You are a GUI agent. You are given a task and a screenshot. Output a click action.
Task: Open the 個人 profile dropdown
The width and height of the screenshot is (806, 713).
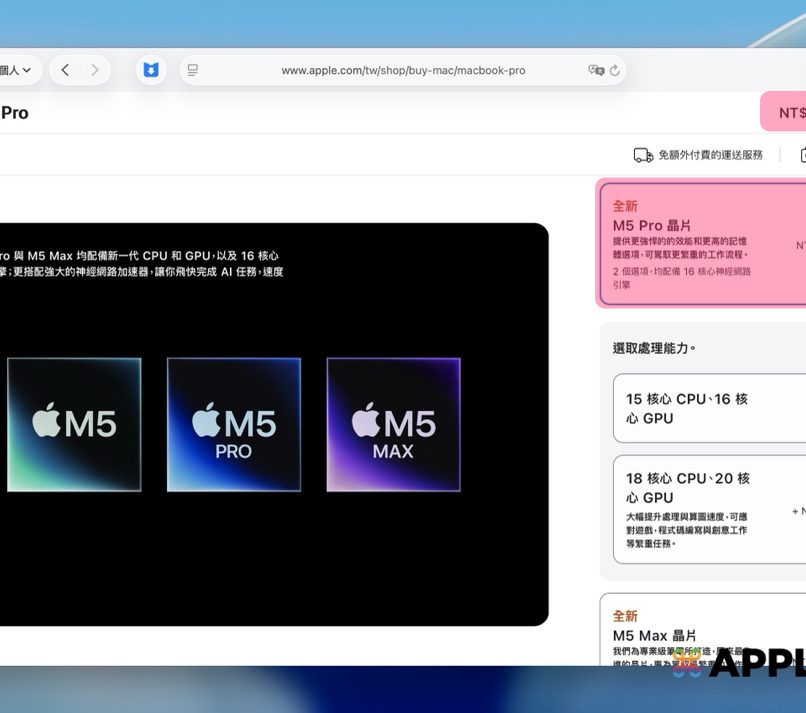pos(16,70)
